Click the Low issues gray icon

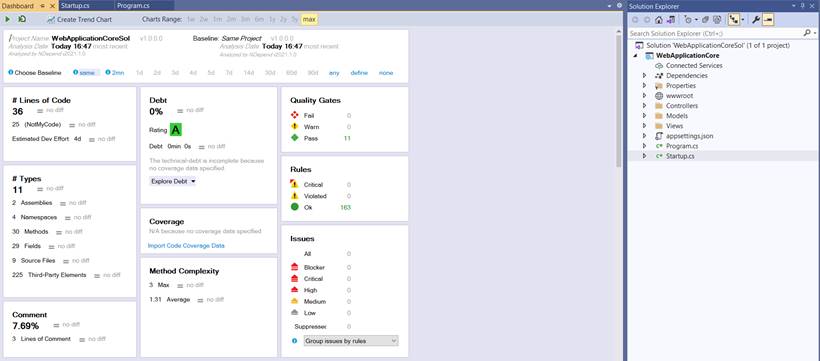point(294,313)
